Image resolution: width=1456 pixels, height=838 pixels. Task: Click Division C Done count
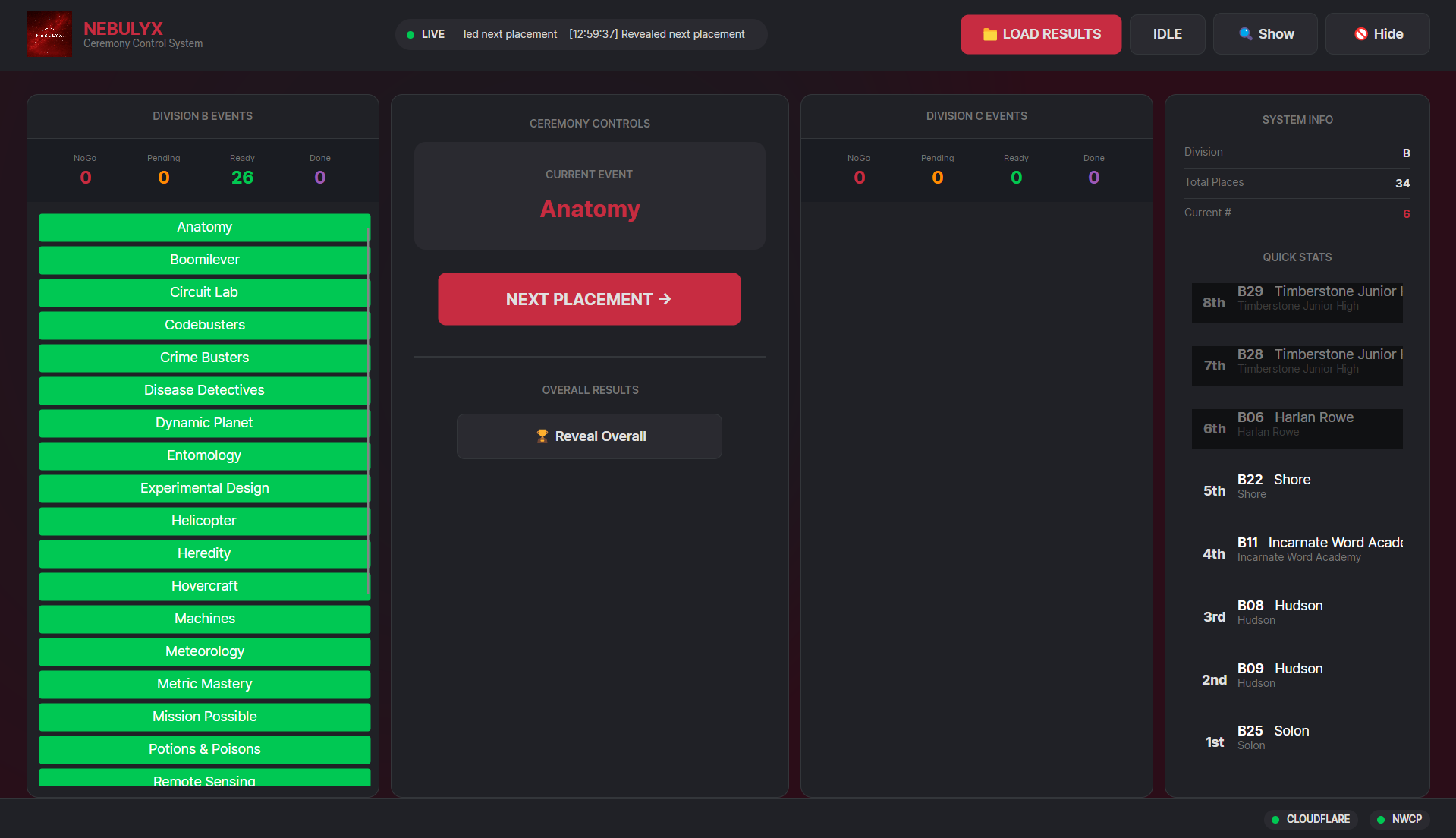(1093, 178)
